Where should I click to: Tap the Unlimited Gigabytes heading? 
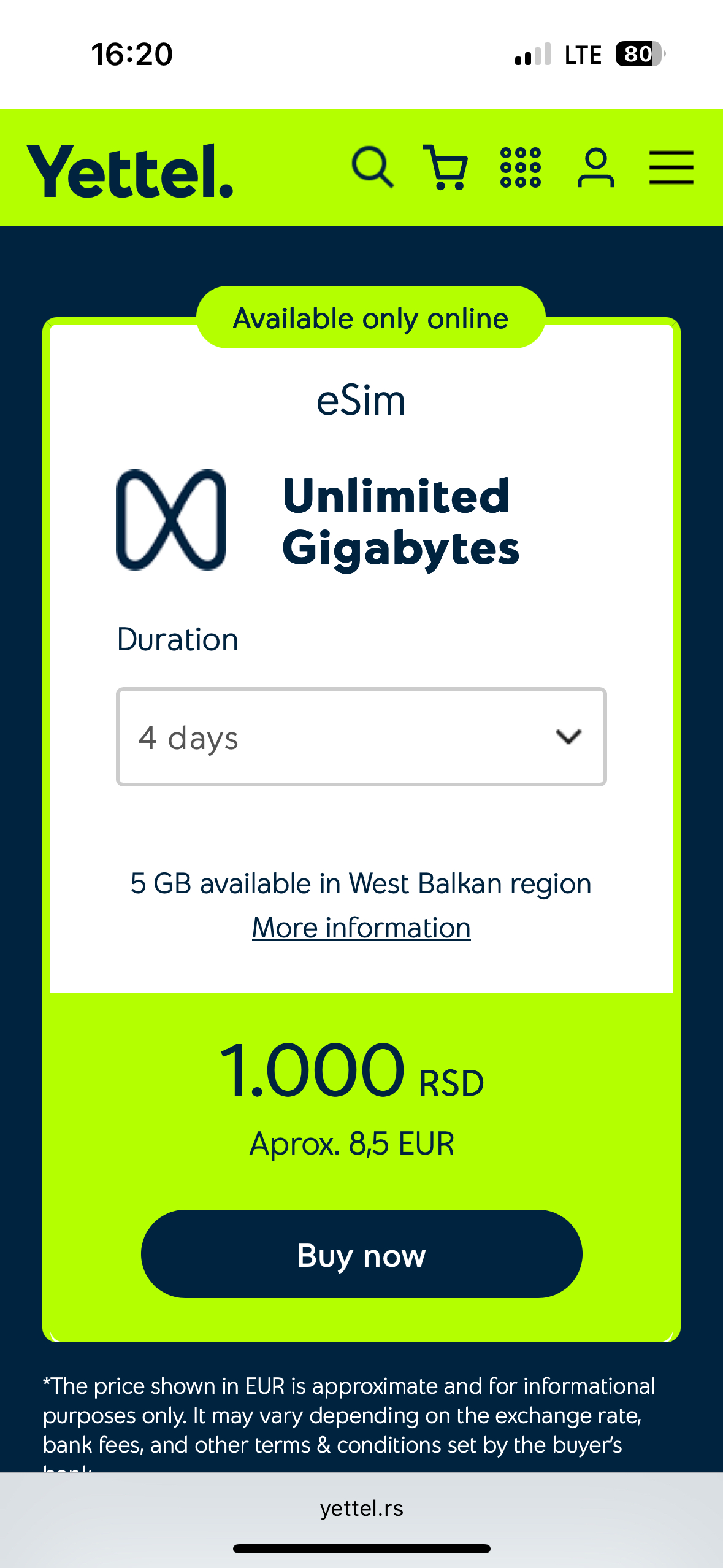point(401,522)
